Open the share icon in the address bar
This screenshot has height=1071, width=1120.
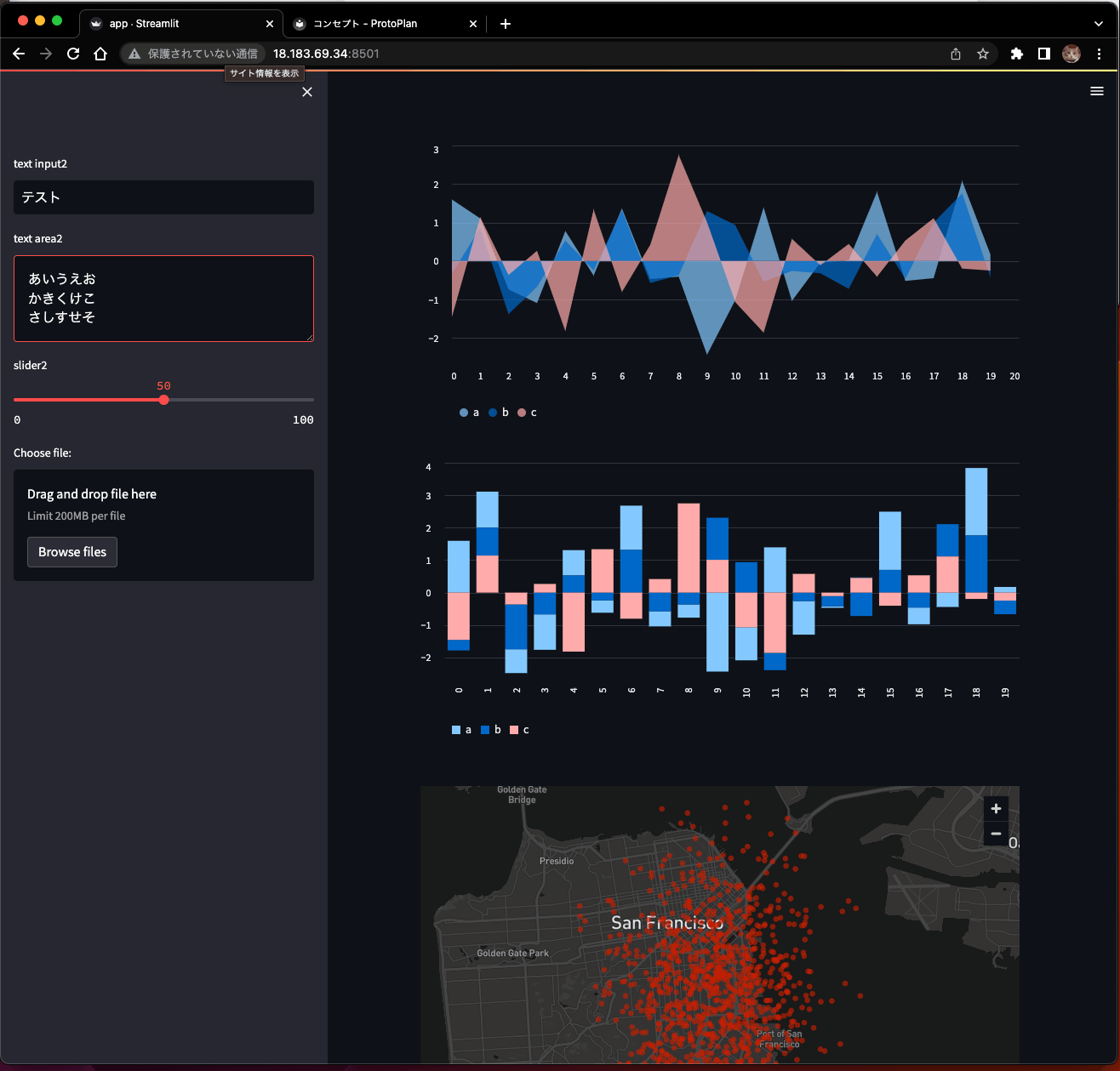click(955, 53)
